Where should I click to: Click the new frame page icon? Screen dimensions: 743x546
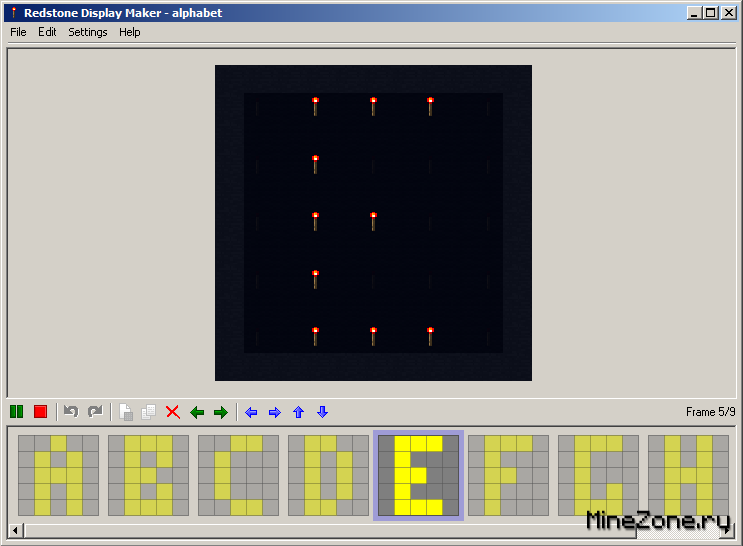click(126, 412)
